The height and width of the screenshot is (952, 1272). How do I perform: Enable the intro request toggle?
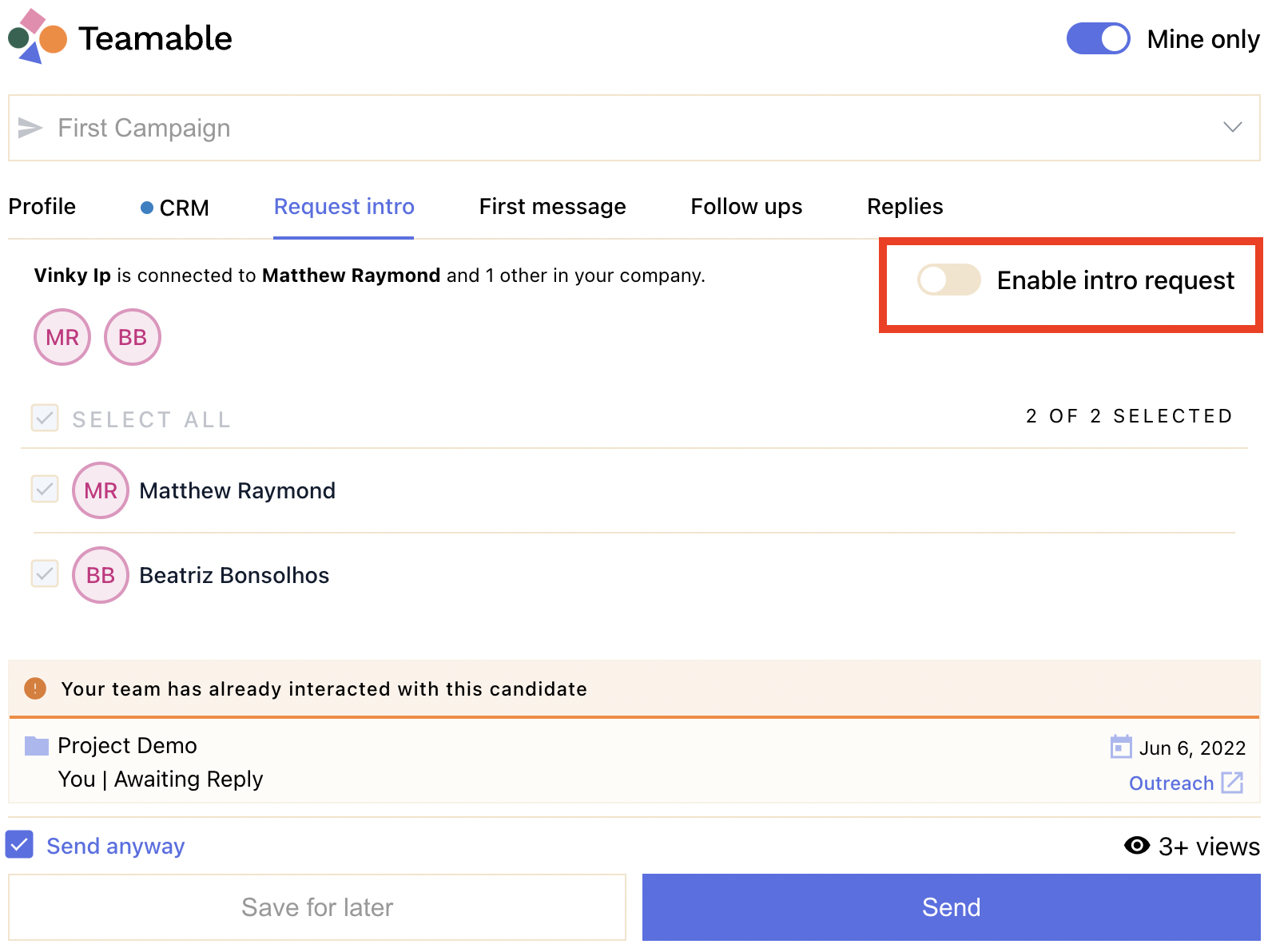point(948,280)
